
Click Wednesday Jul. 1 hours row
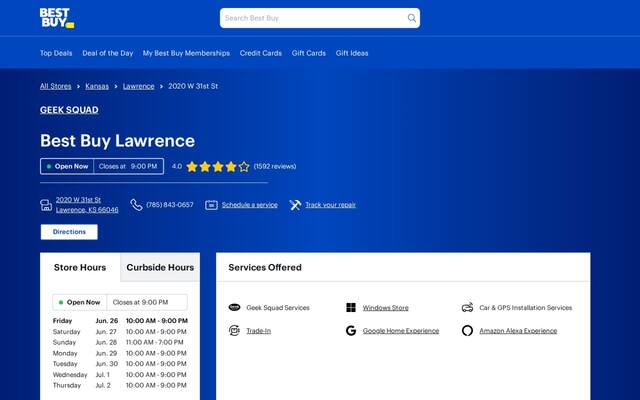[x=120, y=375]
